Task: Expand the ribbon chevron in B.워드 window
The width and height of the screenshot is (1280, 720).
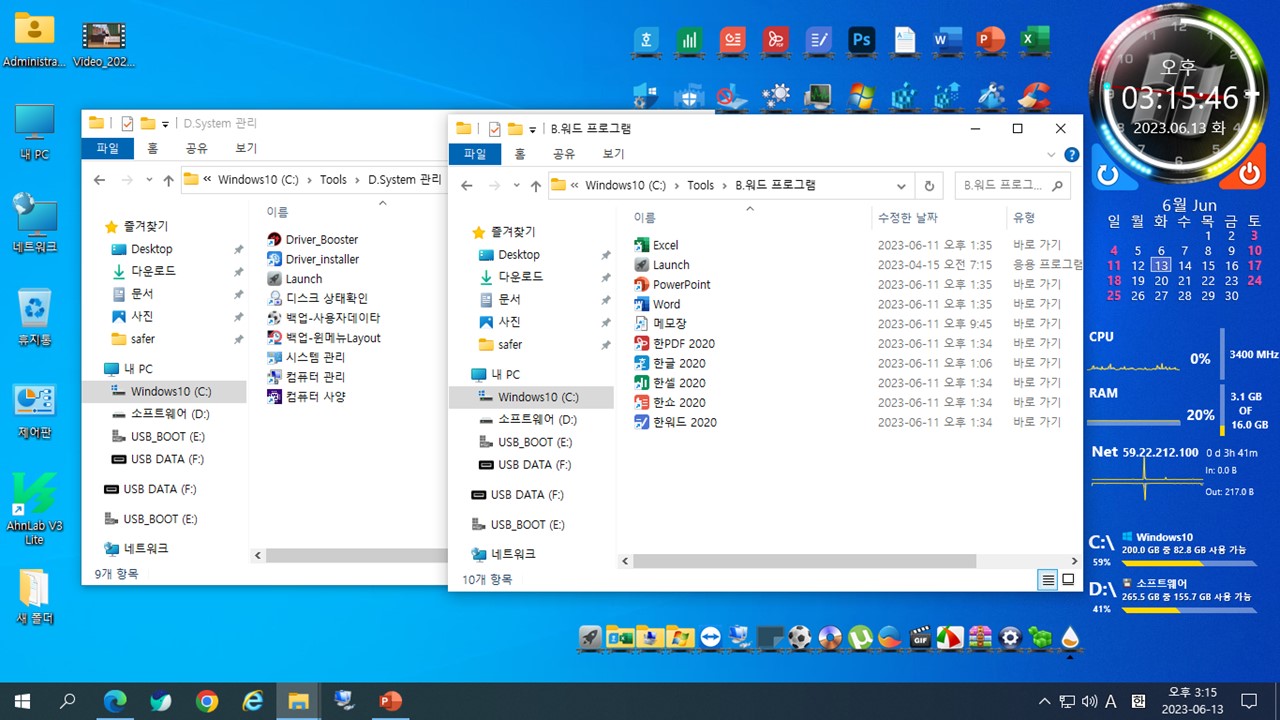Action: tap(1050, 155)
